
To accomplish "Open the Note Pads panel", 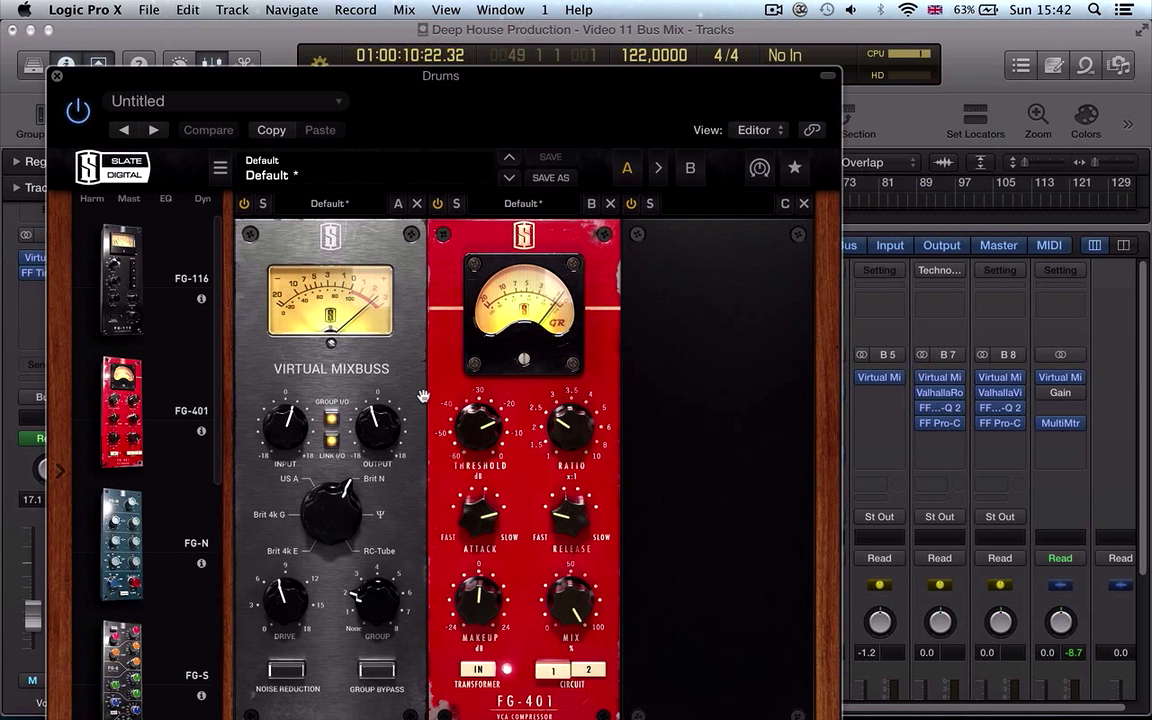I will [x=1053, y=65].
